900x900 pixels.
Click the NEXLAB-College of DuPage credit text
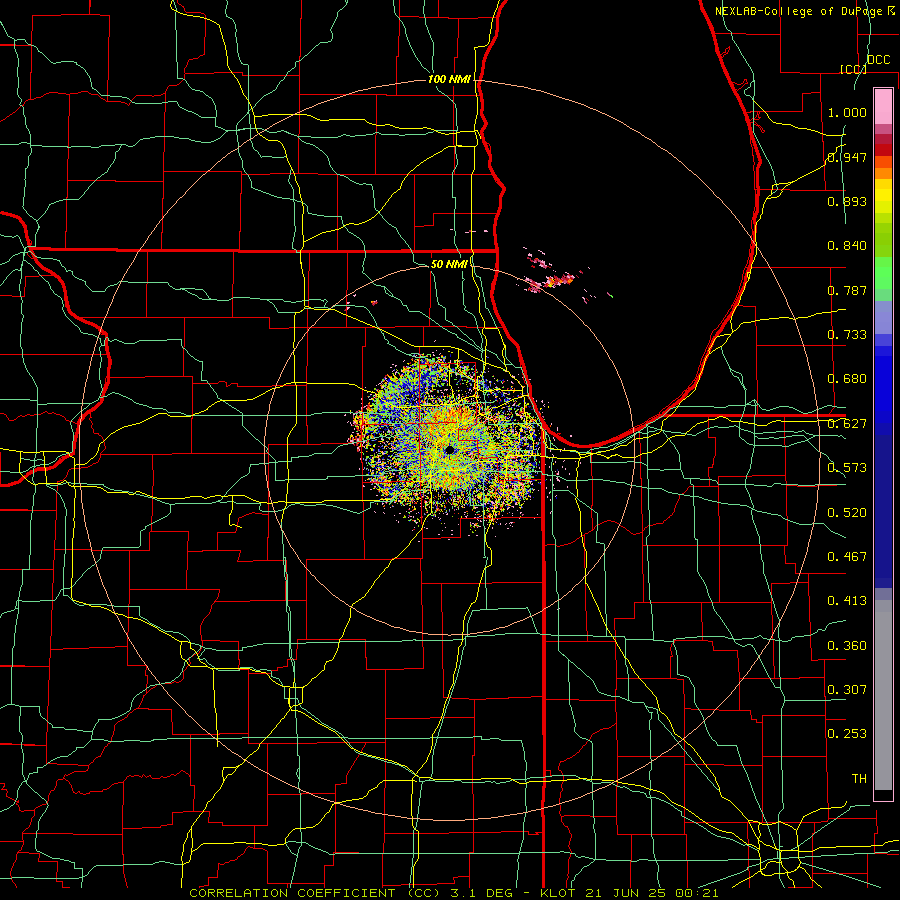[x=799, y=11]
